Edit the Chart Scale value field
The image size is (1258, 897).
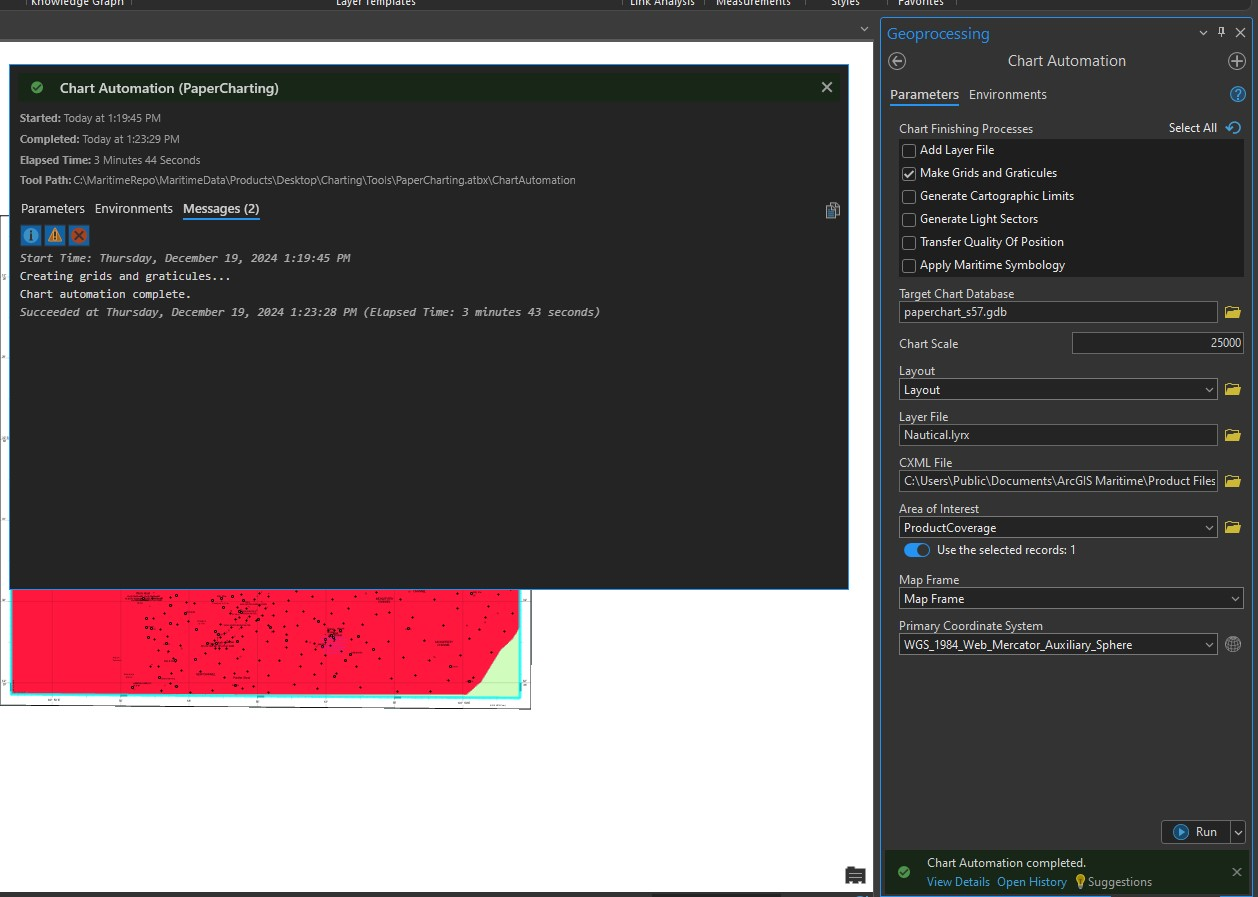(x=1157, y=343)
